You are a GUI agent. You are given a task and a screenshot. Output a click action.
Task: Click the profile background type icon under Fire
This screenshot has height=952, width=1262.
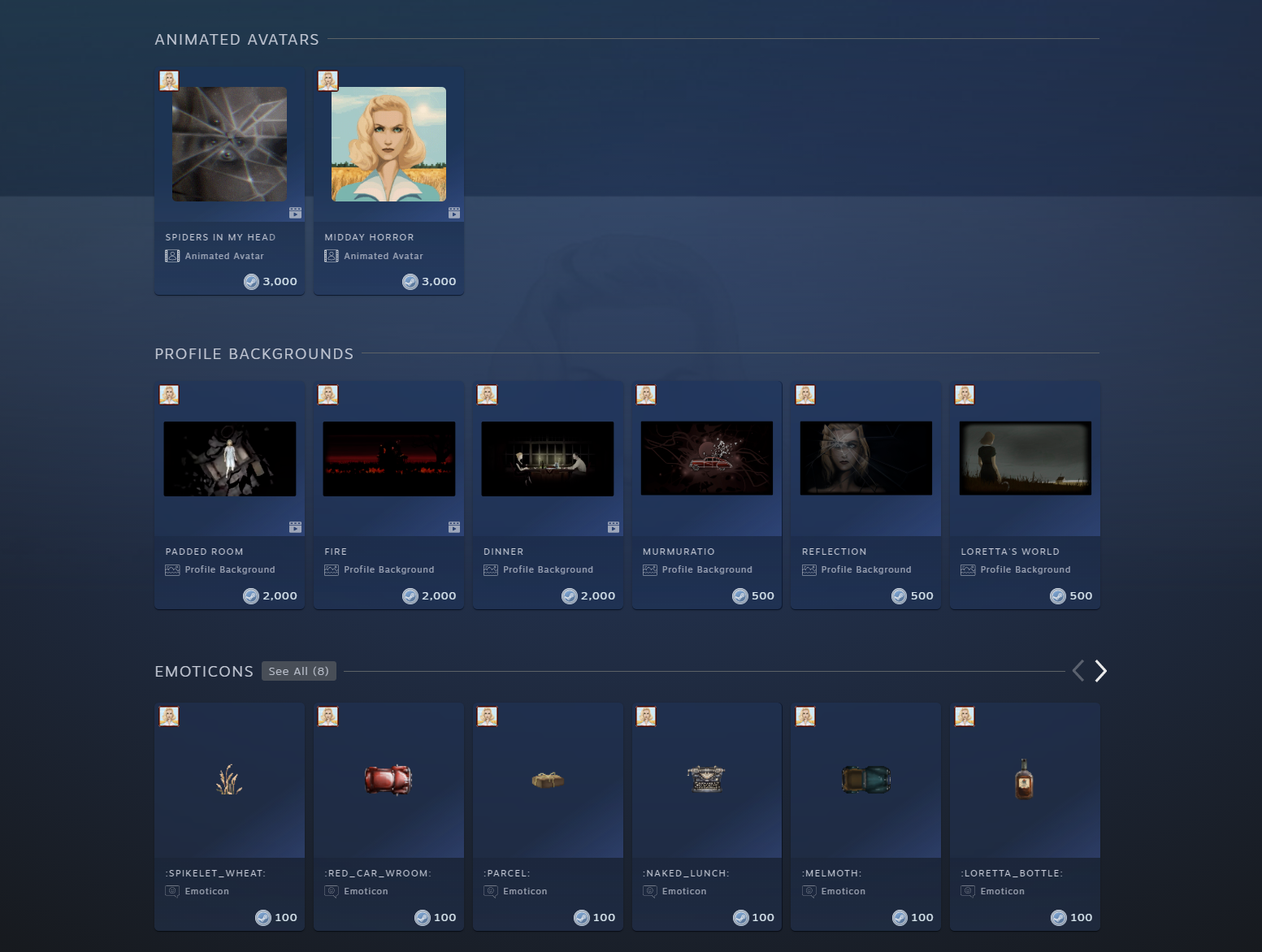[332, 570]
